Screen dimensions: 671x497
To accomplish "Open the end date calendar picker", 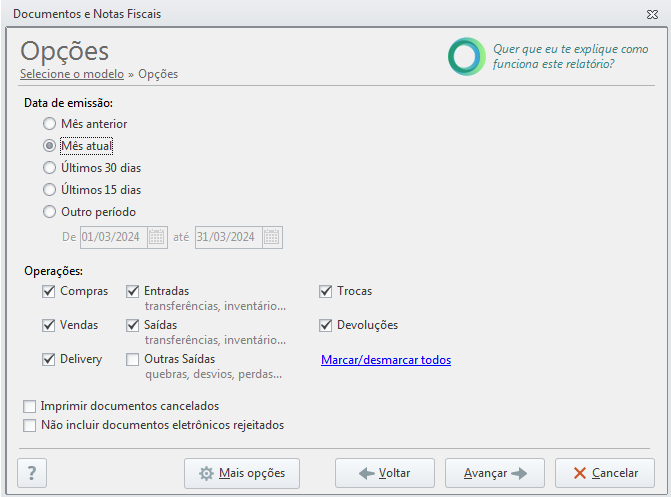I will 272,237.
